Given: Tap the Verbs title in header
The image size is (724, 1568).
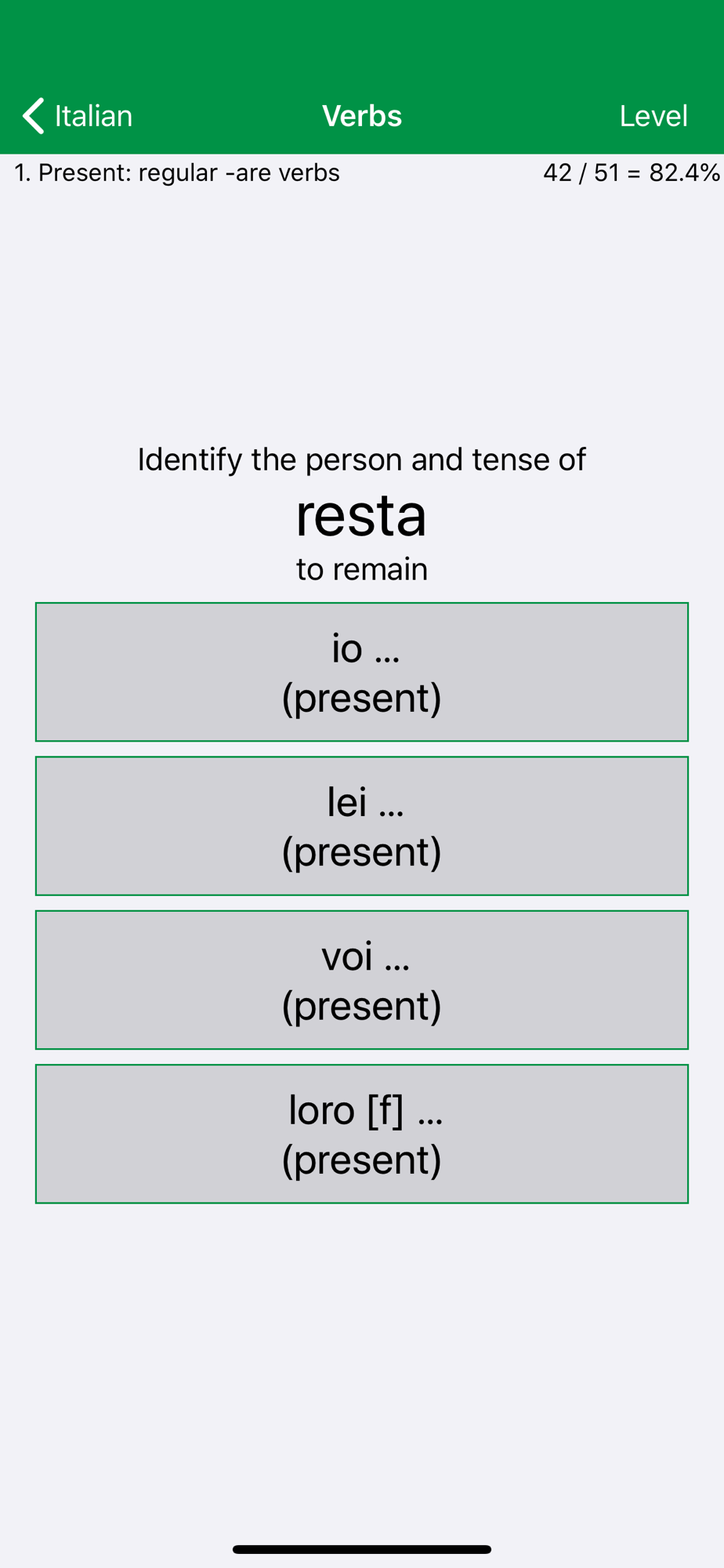Looking at the screenshot, I should tap(362, 116).
